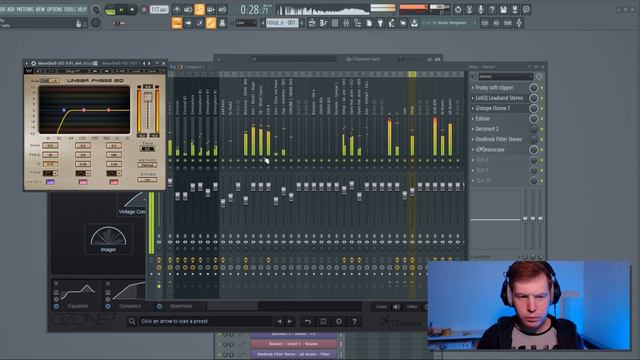Viewport: 640px width, 360px height.
Task: Open the PATTERNS menu
Action: click(26, 9)
